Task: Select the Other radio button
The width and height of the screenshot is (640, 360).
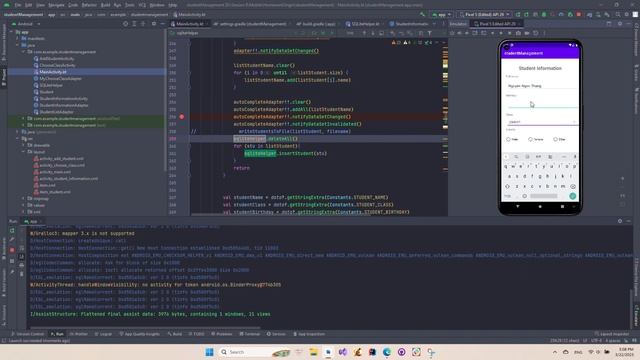Action: 560,139
